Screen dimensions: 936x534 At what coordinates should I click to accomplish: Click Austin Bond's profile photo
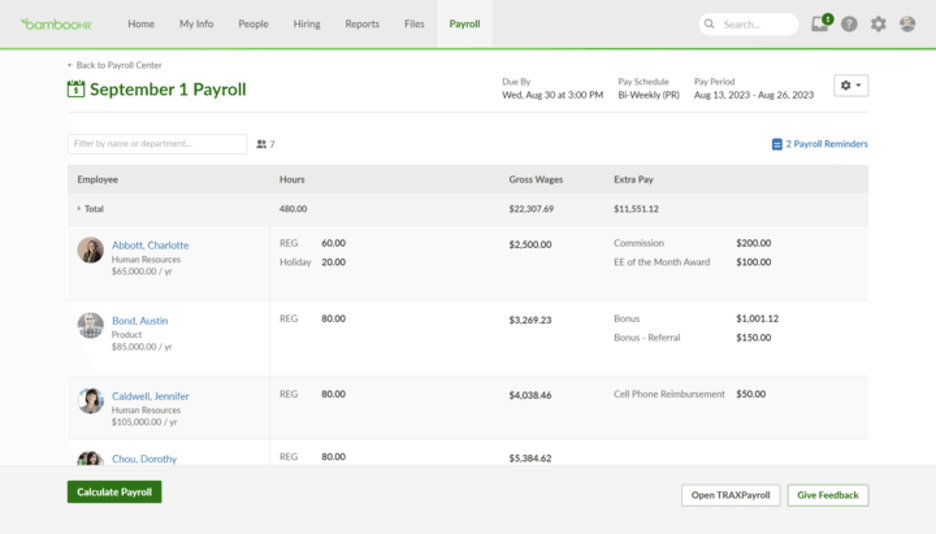coord(91,325)
